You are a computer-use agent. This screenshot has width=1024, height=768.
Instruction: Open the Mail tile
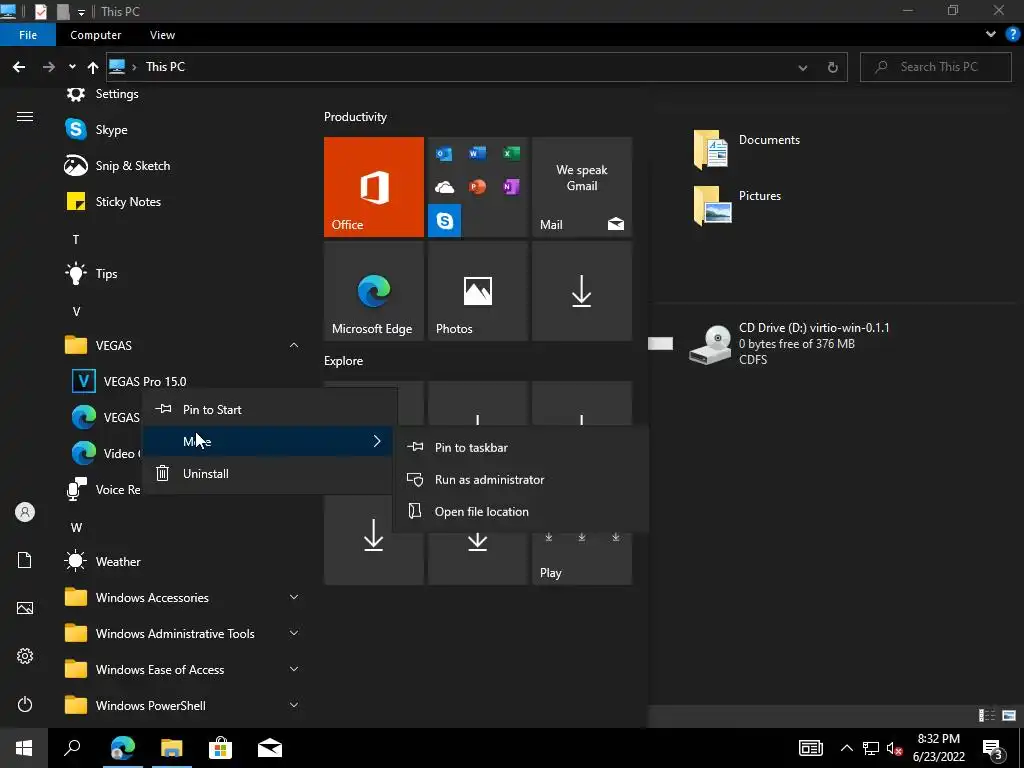point(582,187)
